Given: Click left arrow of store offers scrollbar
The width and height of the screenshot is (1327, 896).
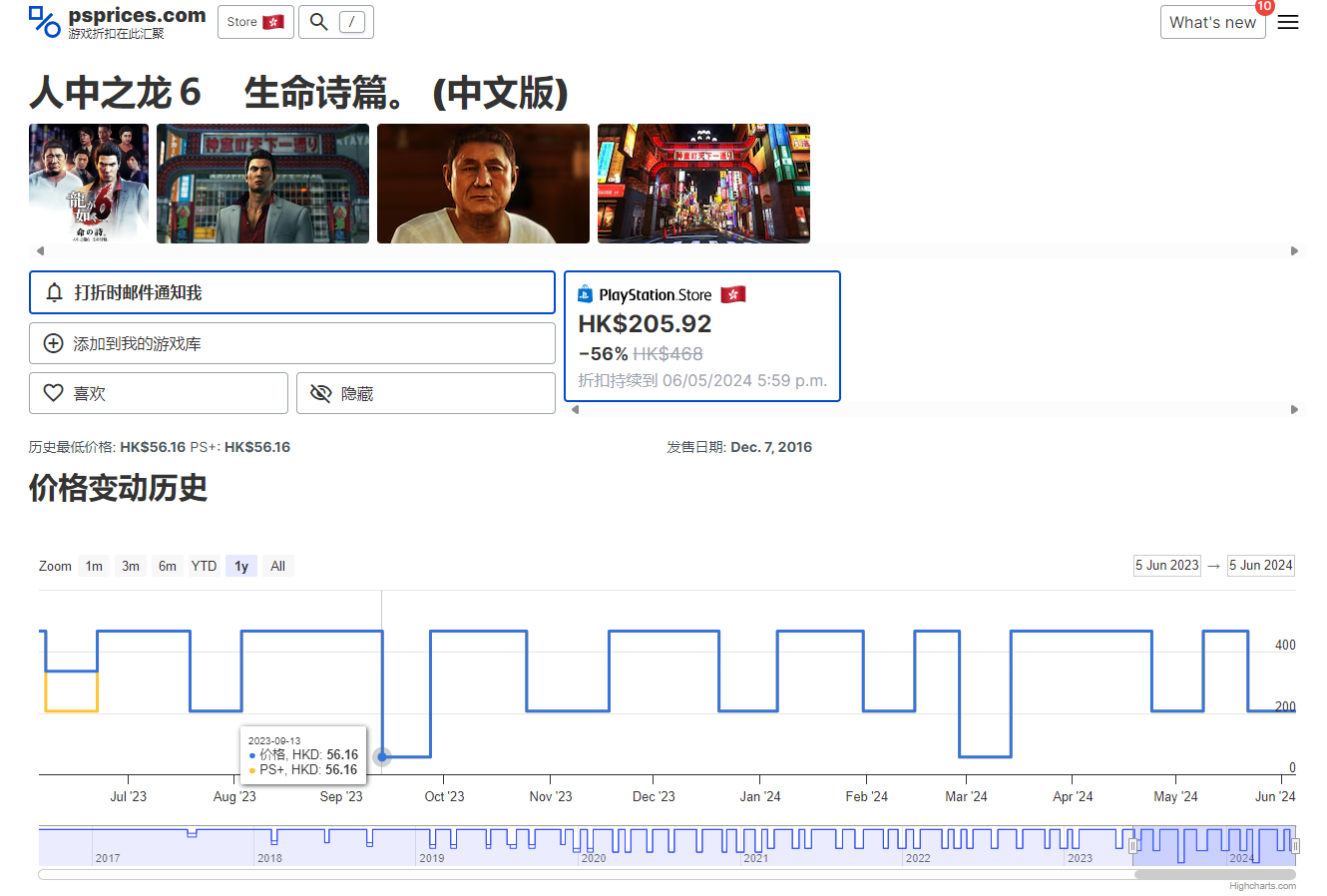Looking at the screenshot, I should pyautogui.click(x=575, y=409).
